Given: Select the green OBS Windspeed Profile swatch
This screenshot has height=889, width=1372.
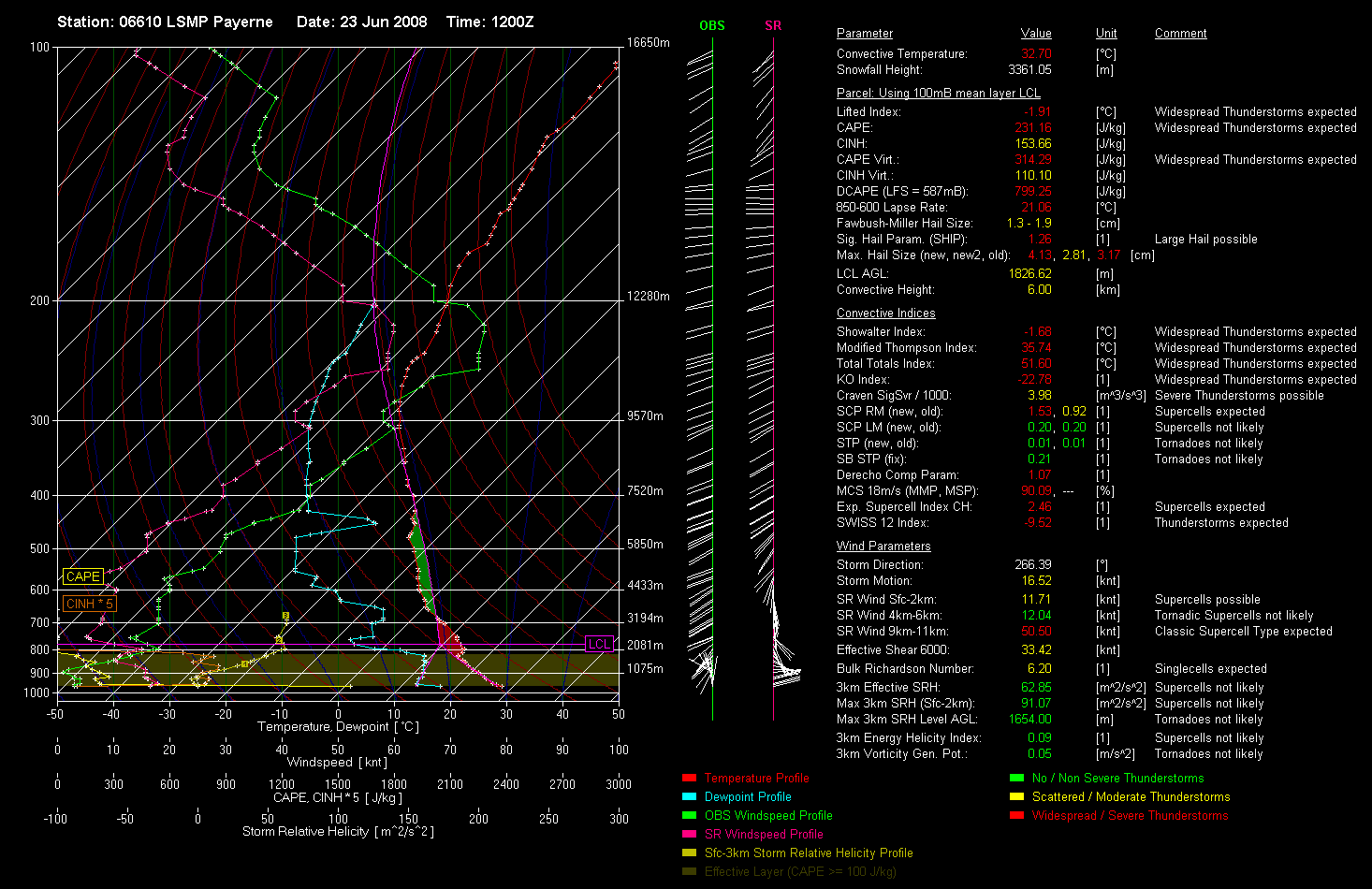Looking at the screenshot, I should pyautogui.click(x=689, y=816).
